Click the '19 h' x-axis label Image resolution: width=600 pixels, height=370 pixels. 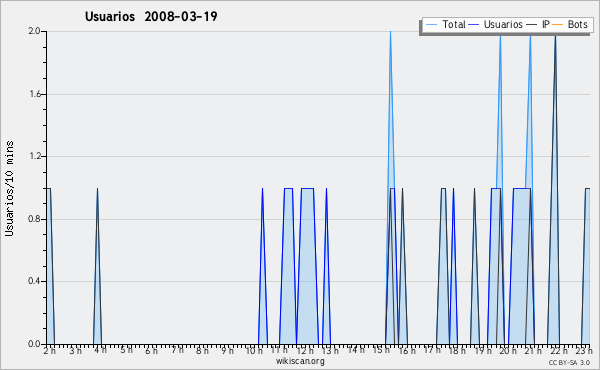coord(483,350)
